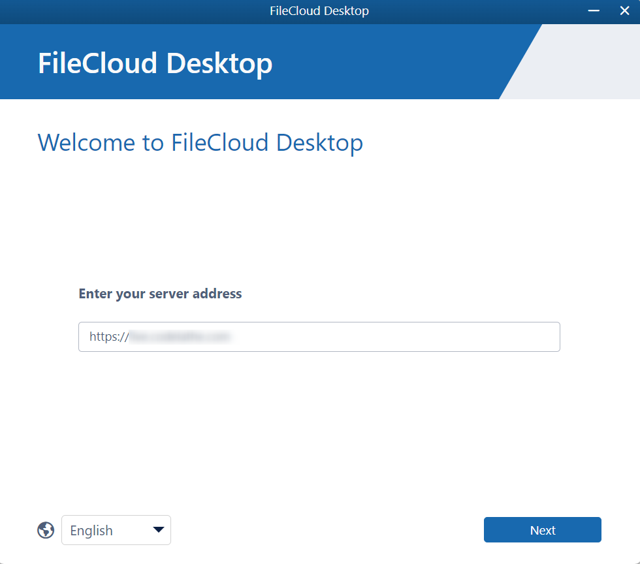
Task: Click the FileCloud Desktop window title text
Action: click(x=319, y=11)
